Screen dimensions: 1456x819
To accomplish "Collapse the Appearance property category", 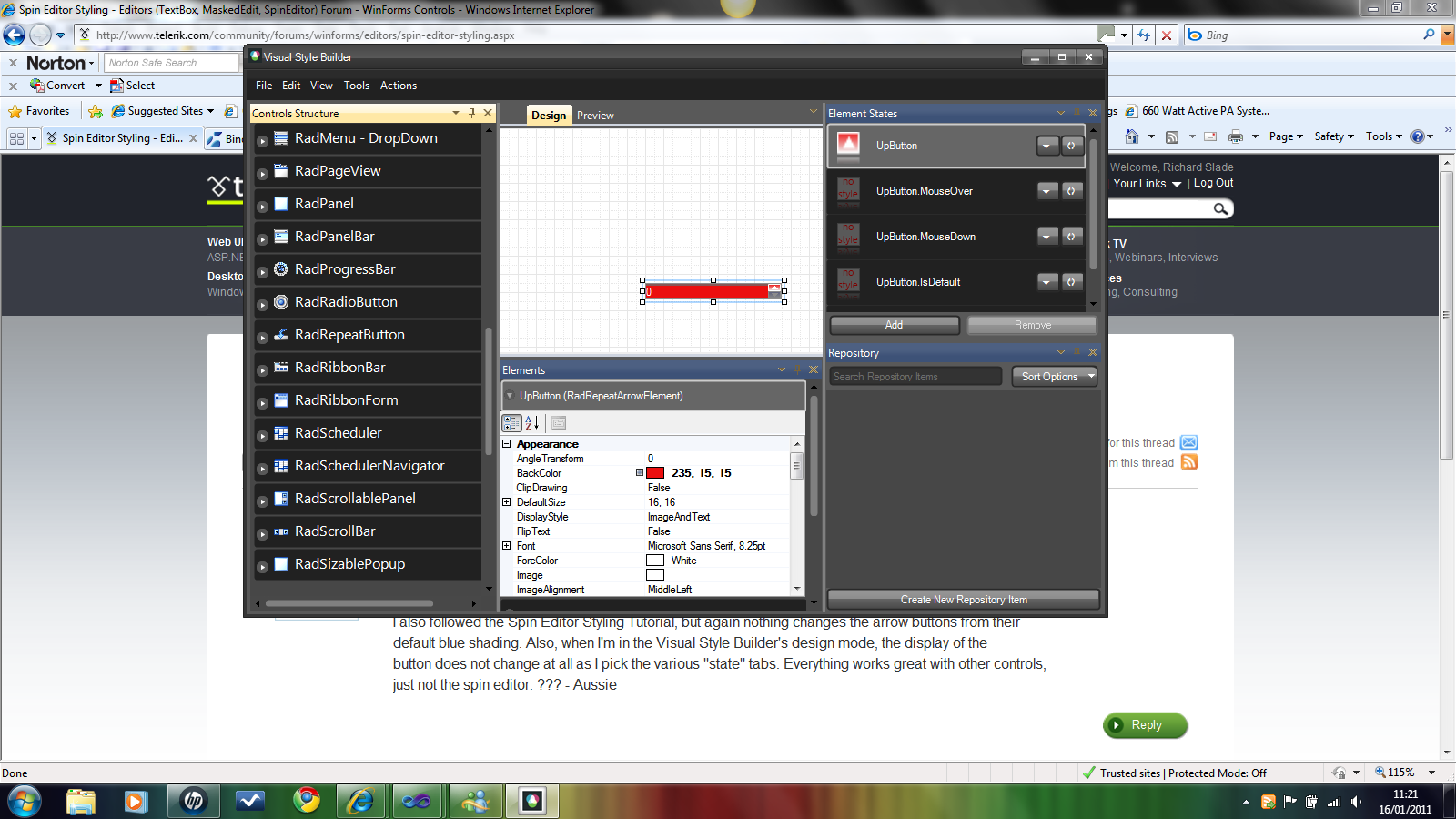I will [507, 444].
